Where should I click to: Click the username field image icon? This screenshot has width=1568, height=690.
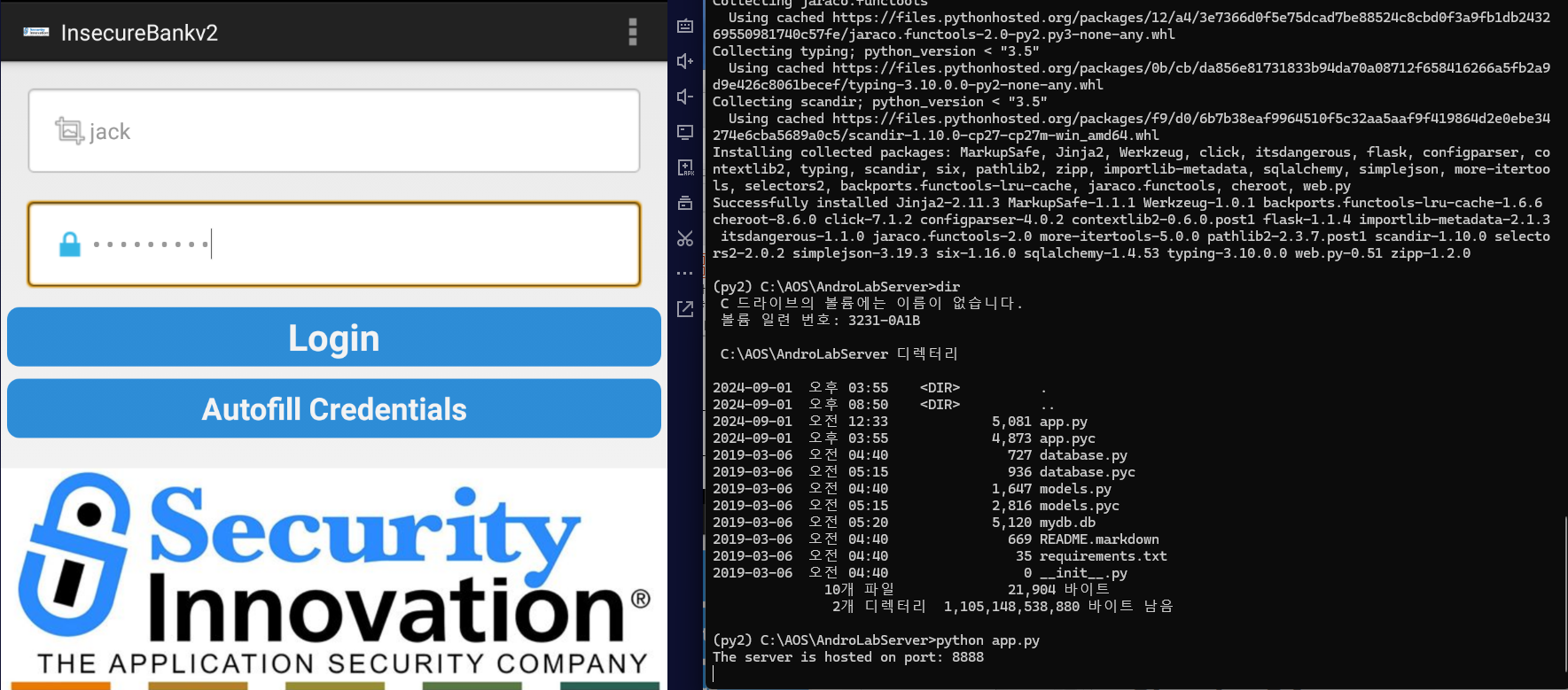point(69,131)
